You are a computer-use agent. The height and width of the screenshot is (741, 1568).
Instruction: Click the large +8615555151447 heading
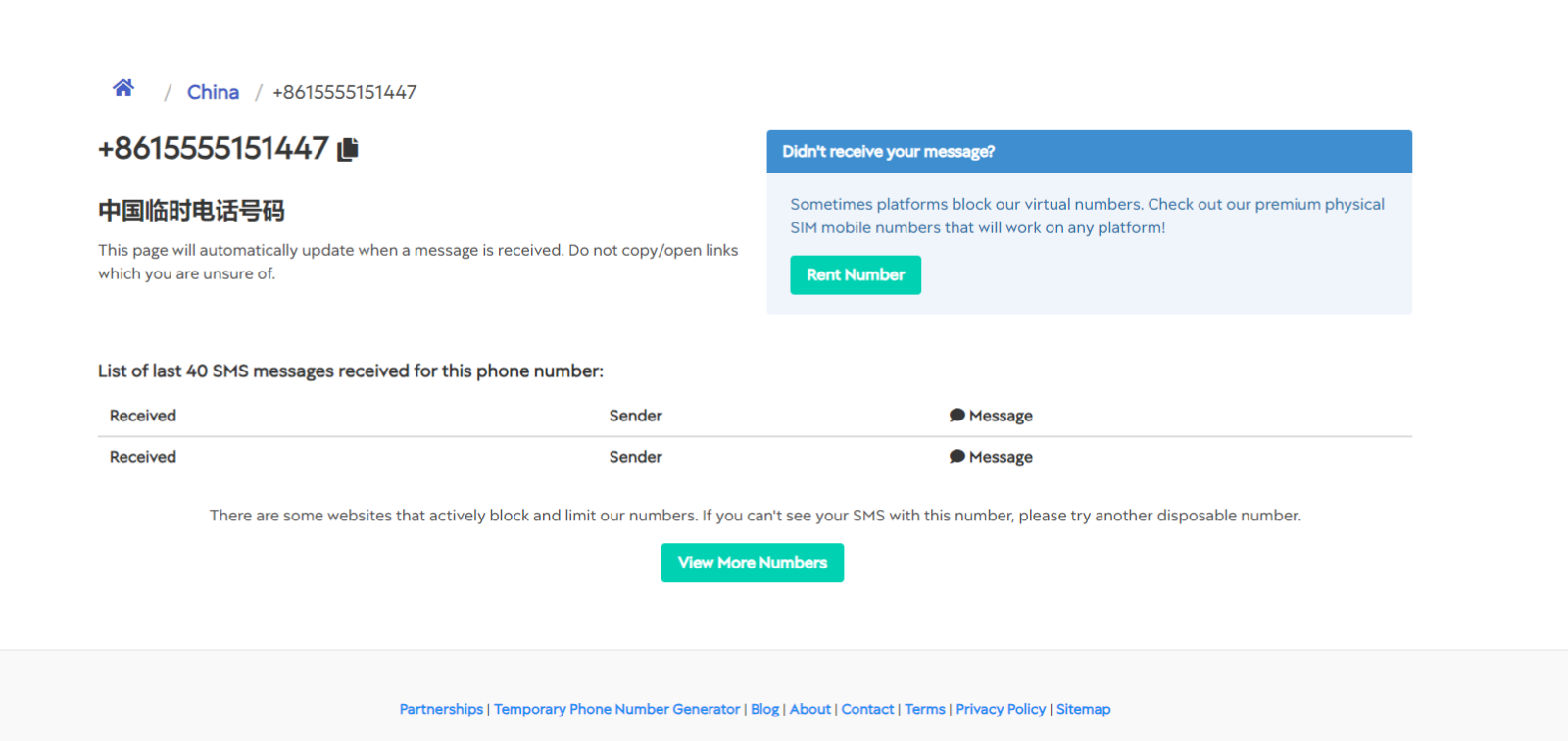tap(213, 149)
